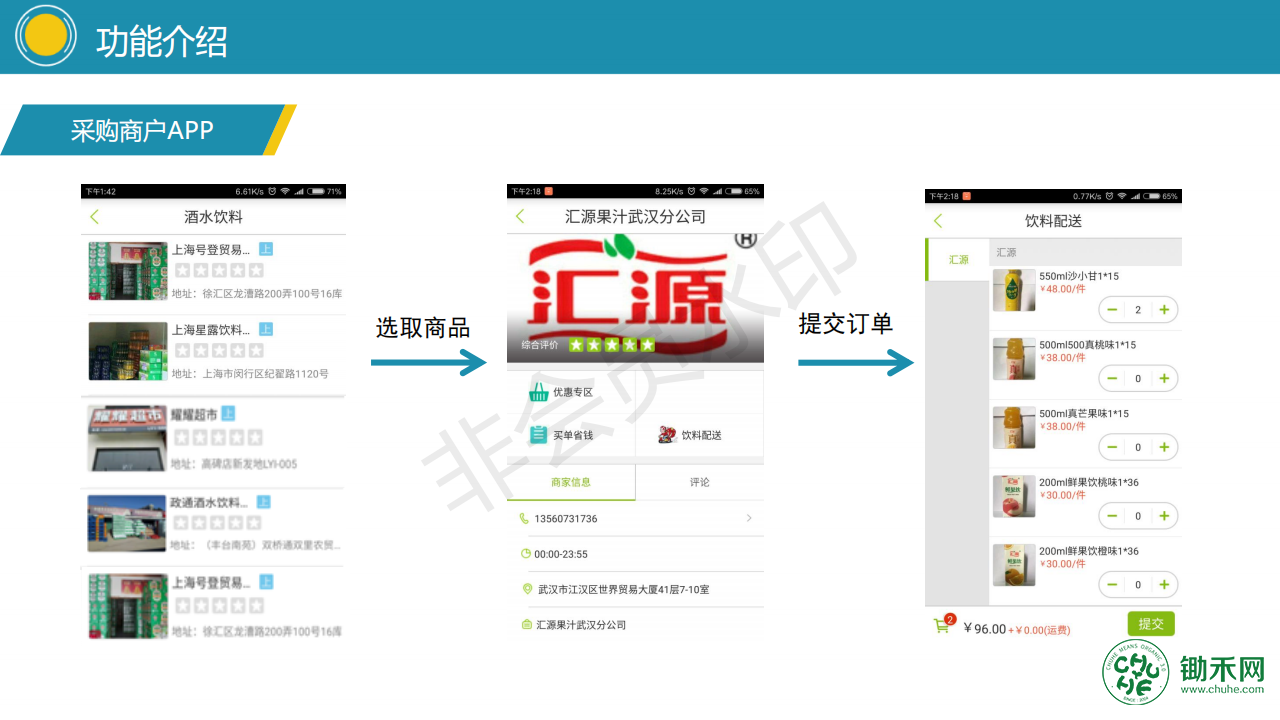Select address 高碑店新发地LYI-005

click(234, 464)
